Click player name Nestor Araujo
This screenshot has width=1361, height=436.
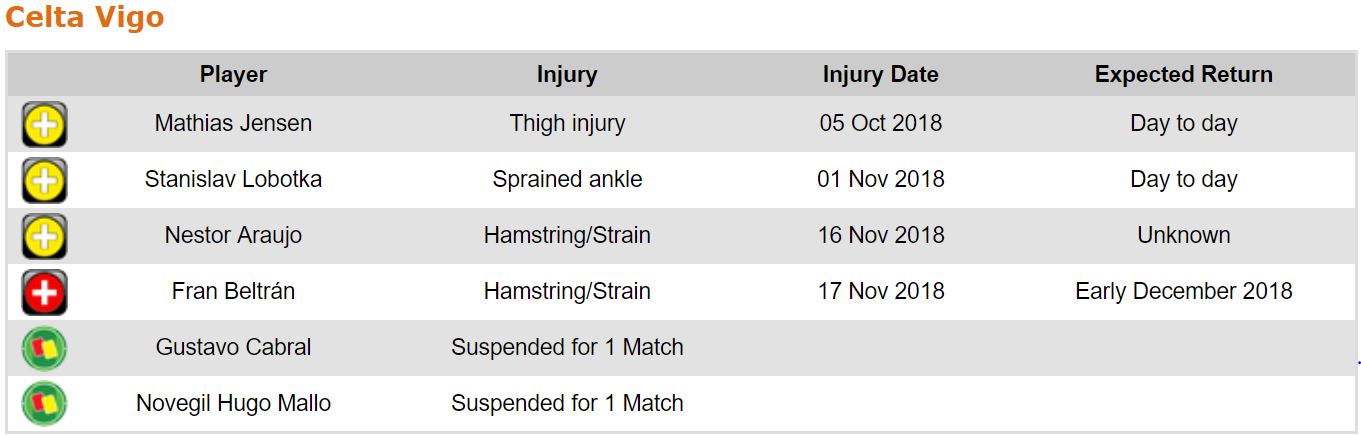[x=233, y=235]
